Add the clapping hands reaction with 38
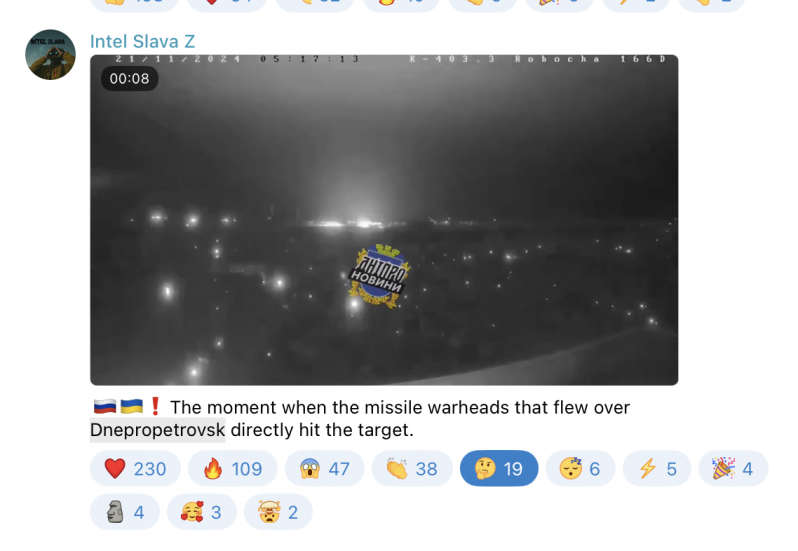 [412, 468]
